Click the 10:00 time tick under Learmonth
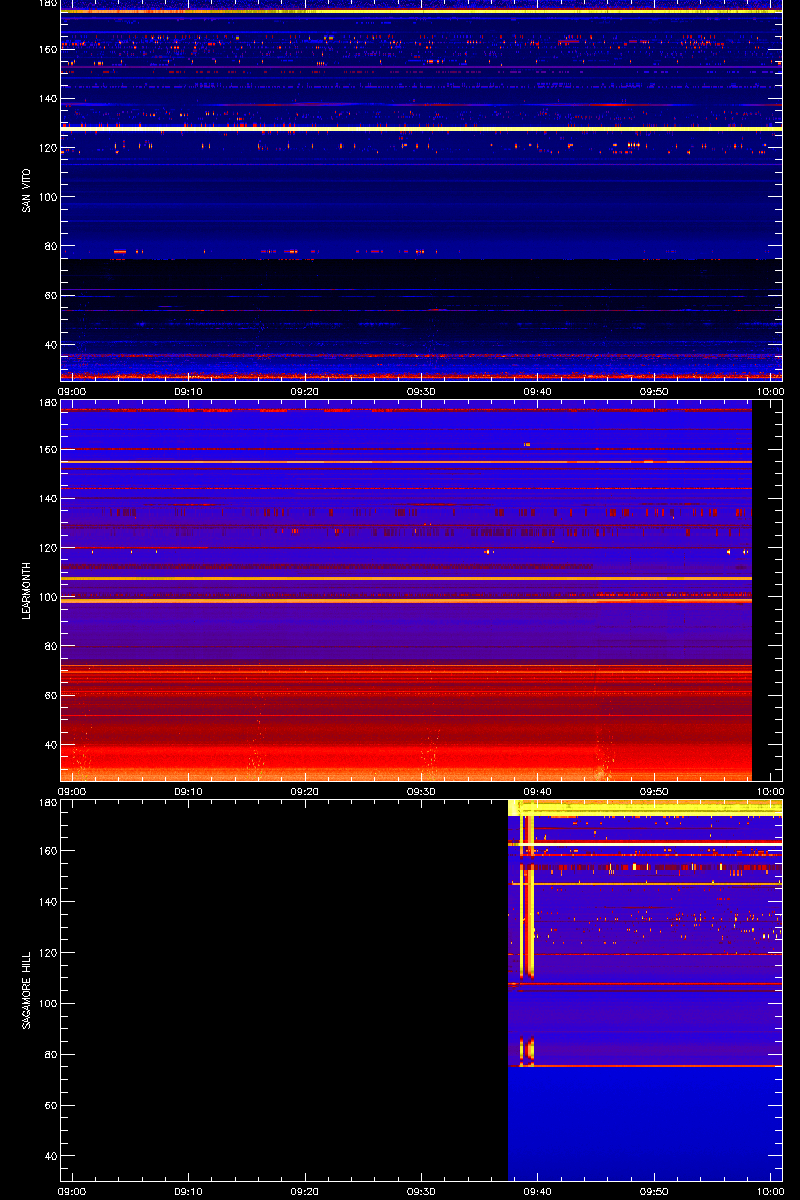The width and height of the screenshot is (800, 1200). [770, 792]
